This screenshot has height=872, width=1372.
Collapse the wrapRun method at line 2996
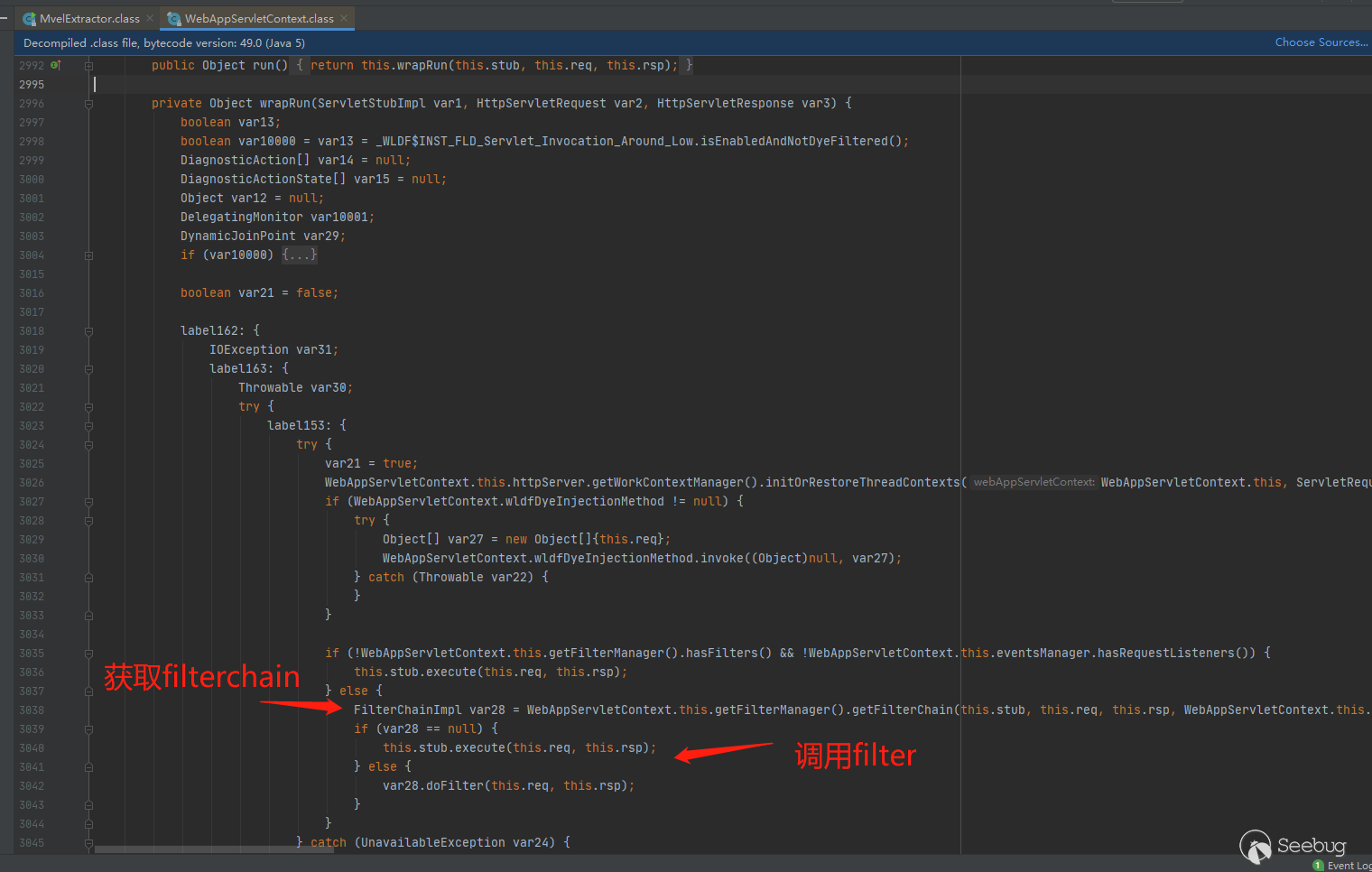point(88,104)
